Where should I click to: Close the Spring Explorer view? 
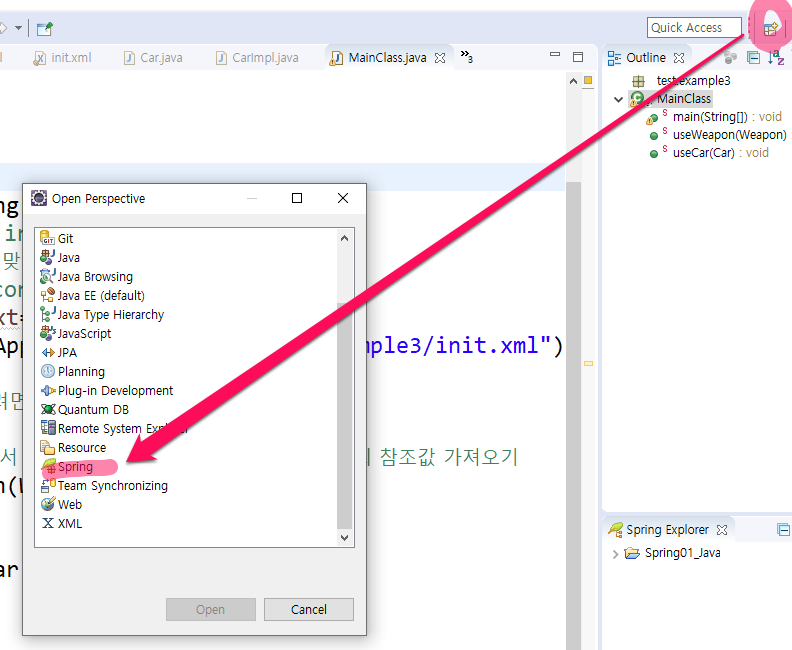pyautogui.click(x=722, y=530)
